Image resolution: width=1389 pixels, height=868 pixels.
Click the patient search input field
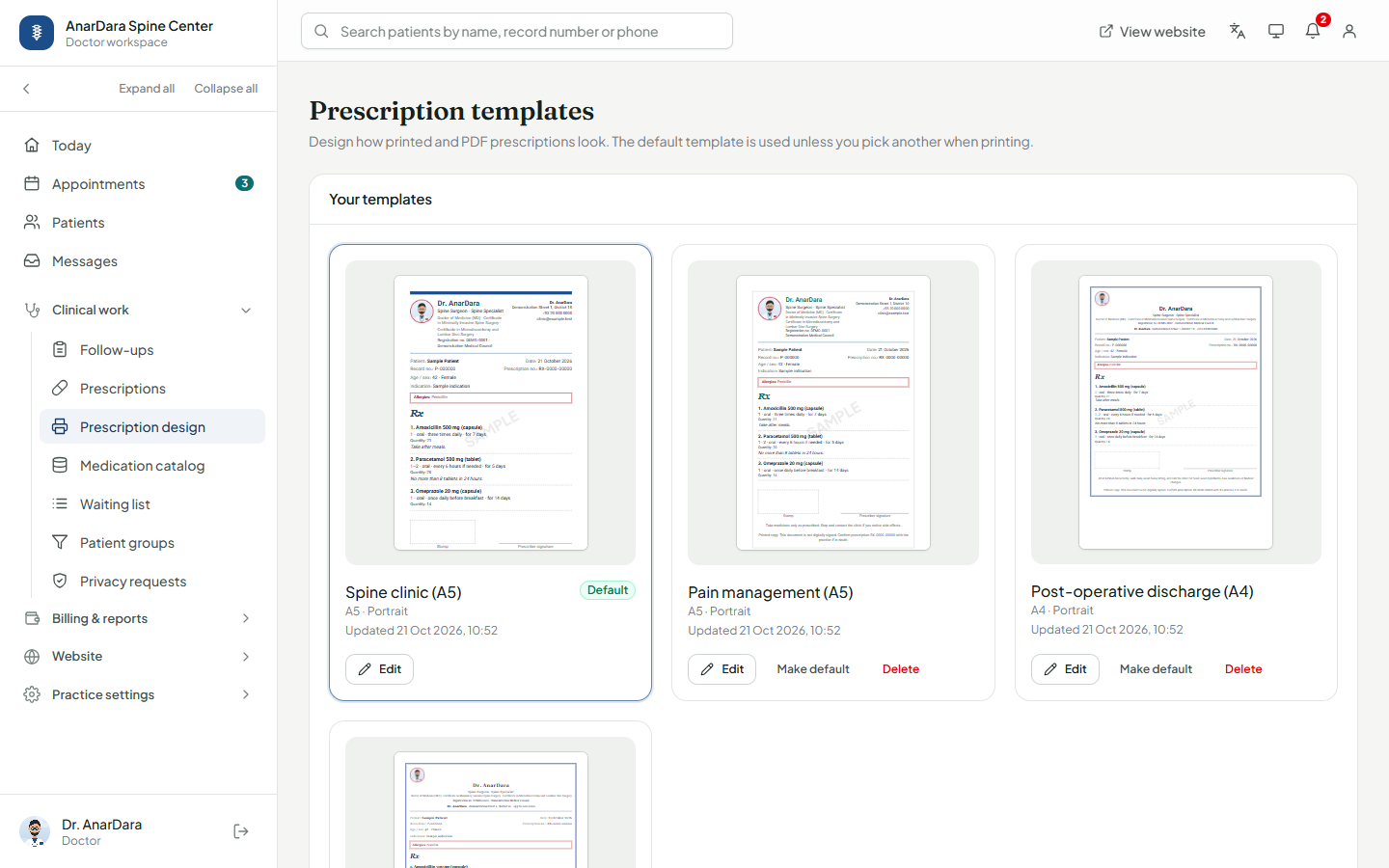point(517,32)
